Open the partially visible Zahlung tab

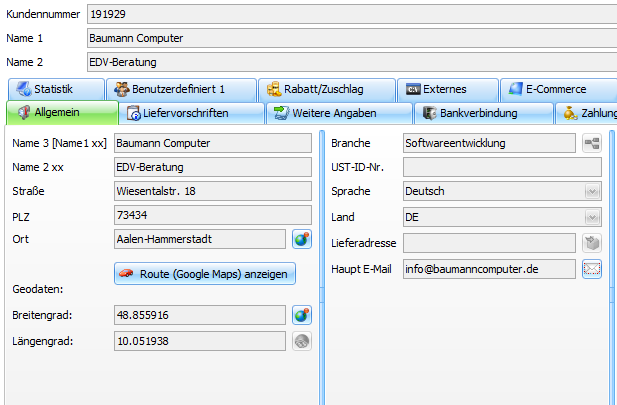(x=586, y=113)
